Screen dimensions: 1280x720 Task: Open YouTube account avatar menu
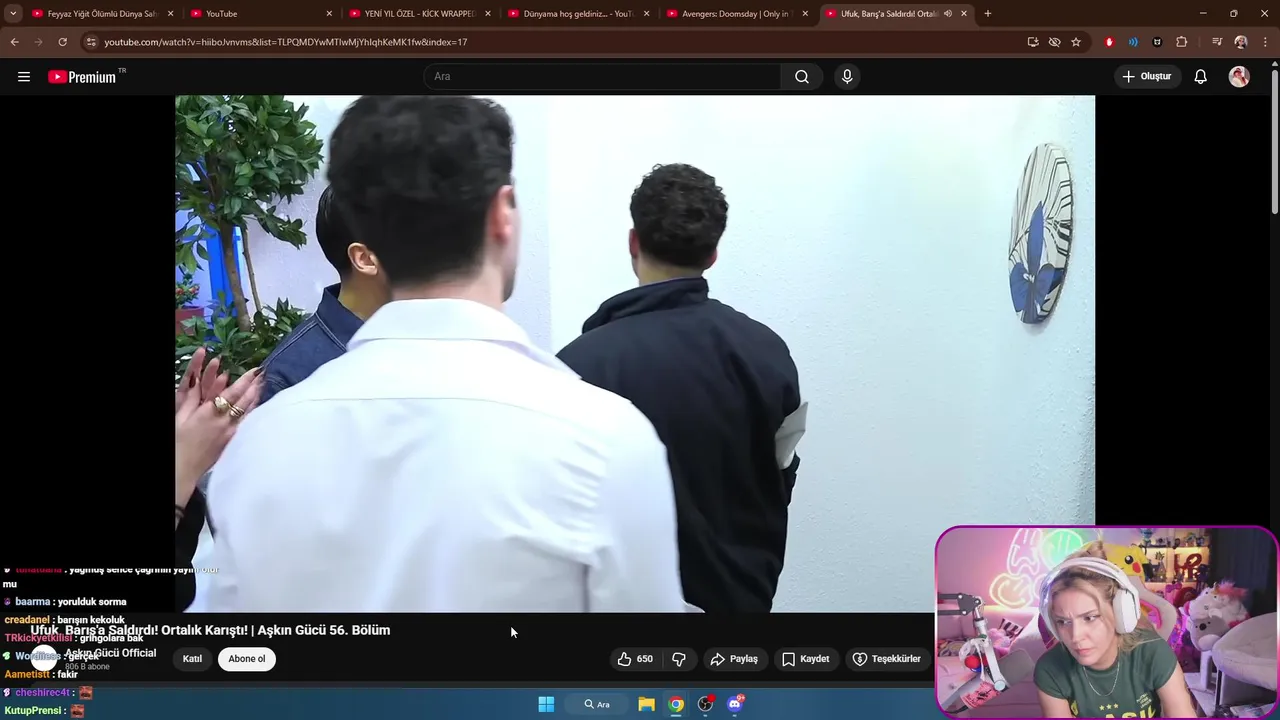click(1239, 77)
